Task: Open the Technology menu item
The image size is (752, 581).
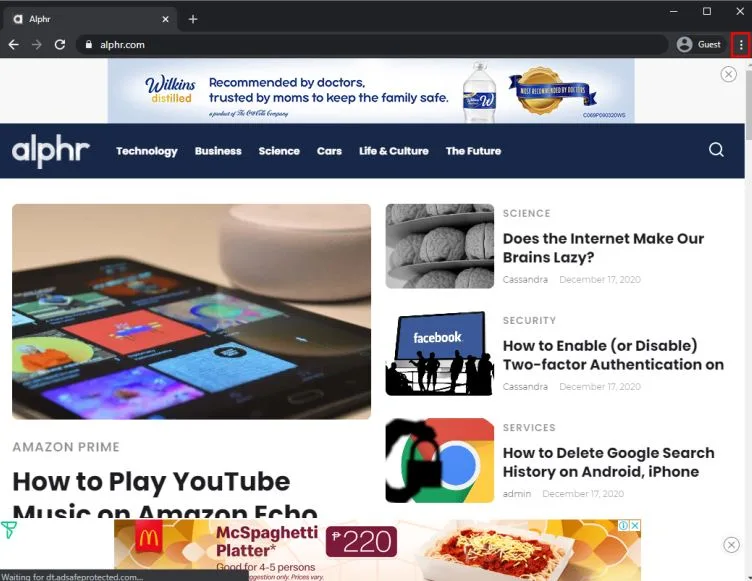Action: pyautogui.click(x=147, y=151)
